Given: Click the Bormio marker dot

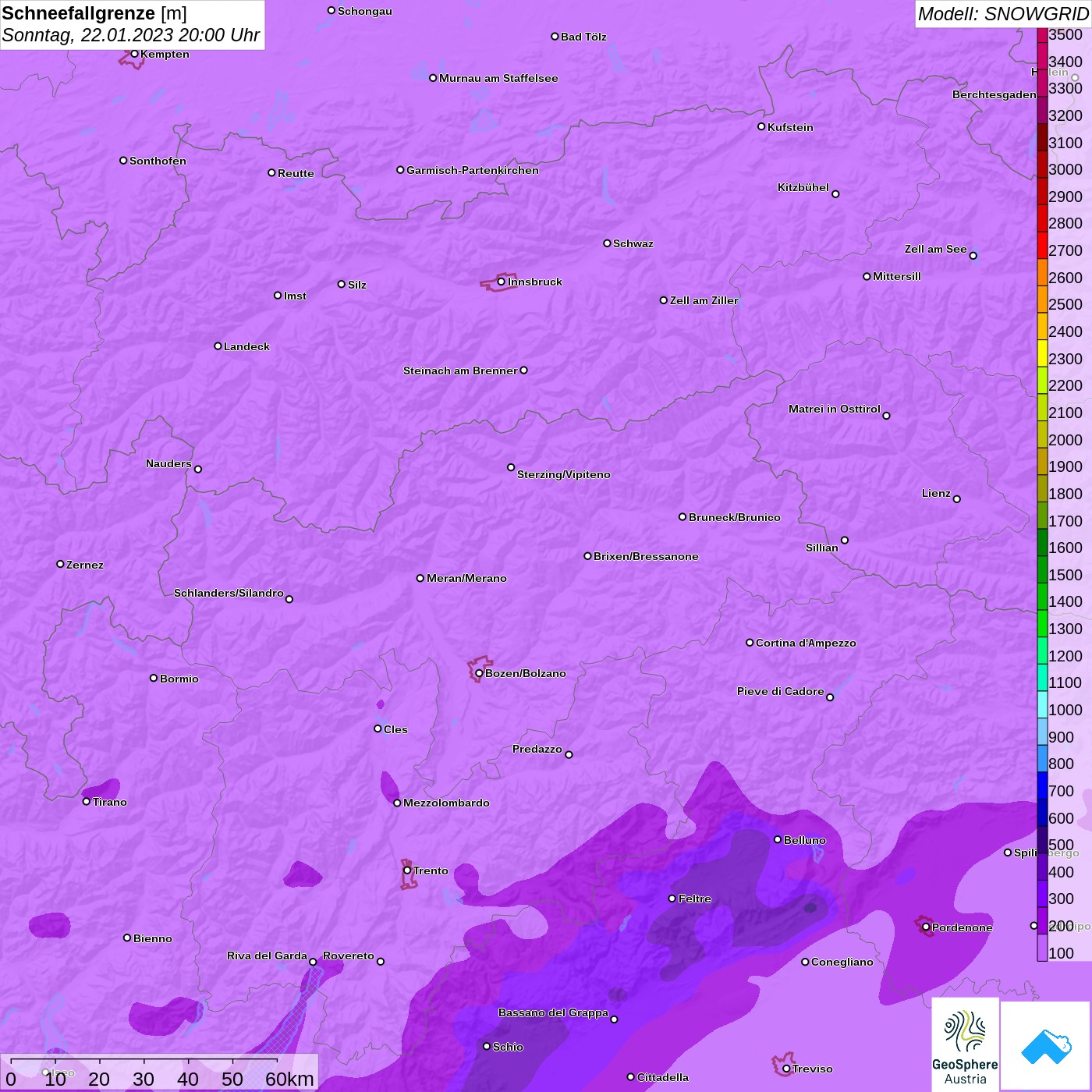Looking at the screenshot, I should (x=154, y=678).
